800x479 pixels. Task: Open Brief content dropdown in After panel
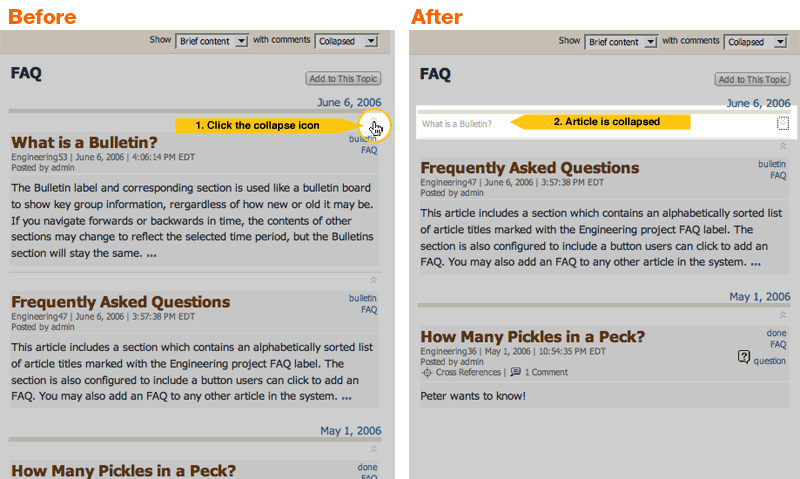point(622,41)
